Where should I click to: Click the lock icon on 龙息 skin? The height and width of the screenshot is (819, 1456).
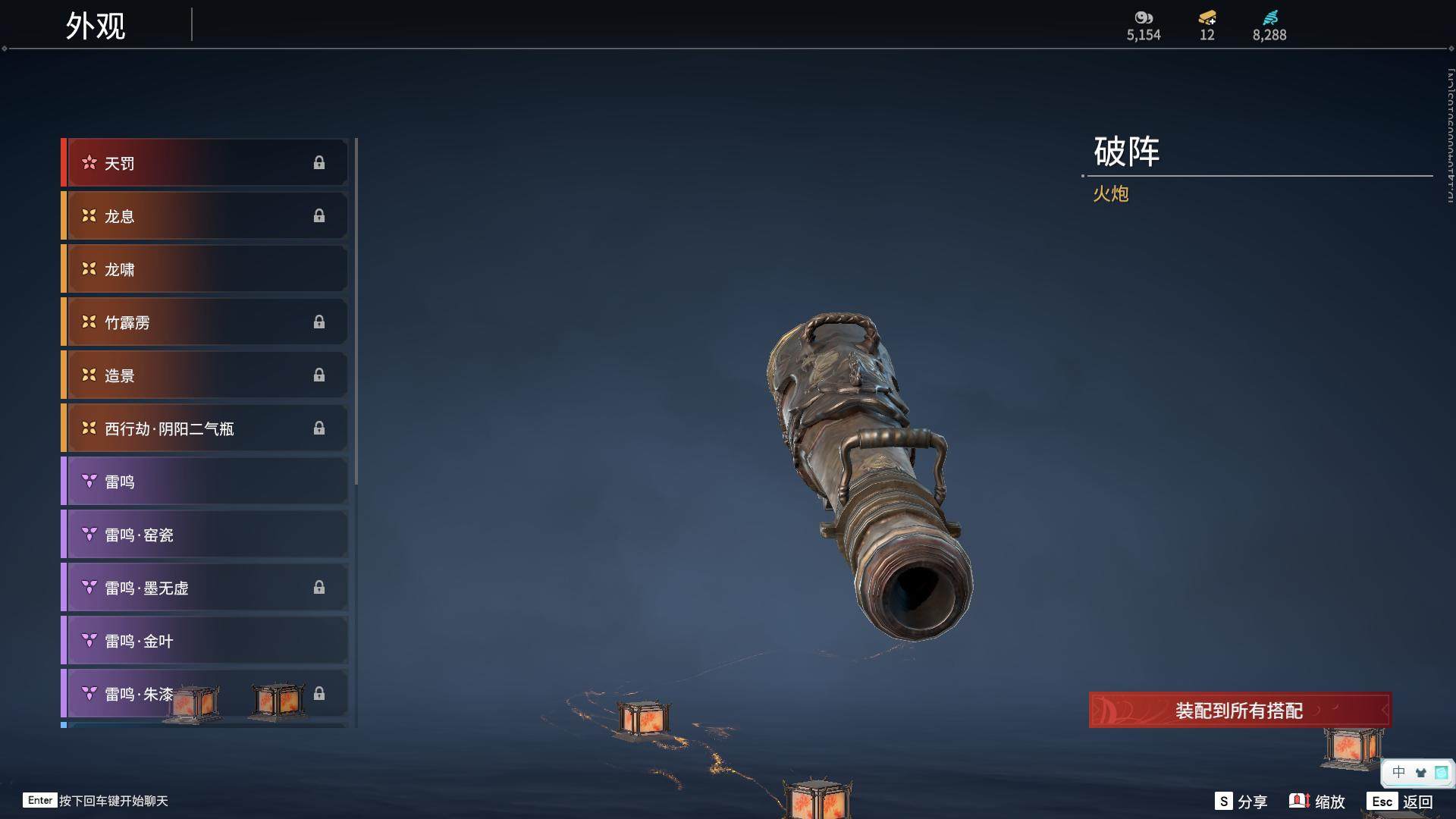pyautogui.click(x=319, y=216)
